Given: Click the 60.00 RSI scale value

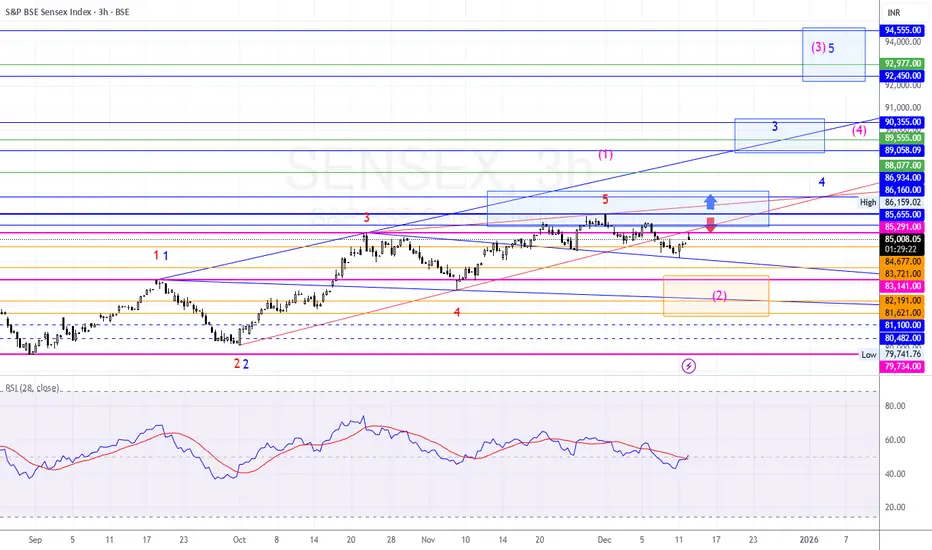Looking at the screenshot, I should (895, 440).
